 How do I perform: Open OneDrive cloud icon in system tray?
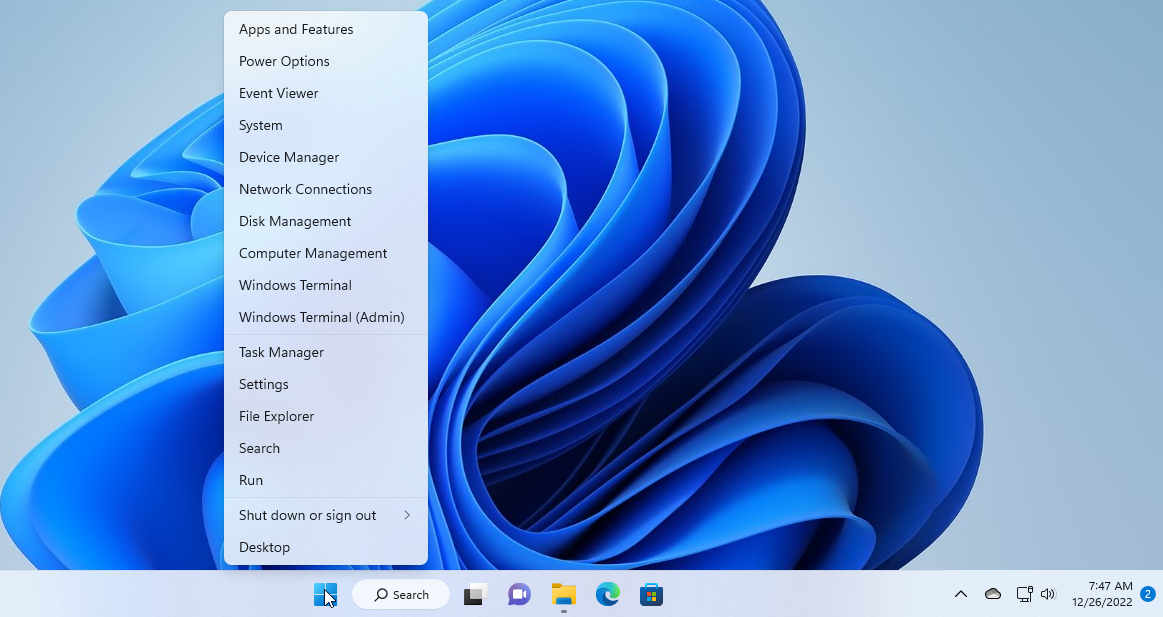click(992, 594)
